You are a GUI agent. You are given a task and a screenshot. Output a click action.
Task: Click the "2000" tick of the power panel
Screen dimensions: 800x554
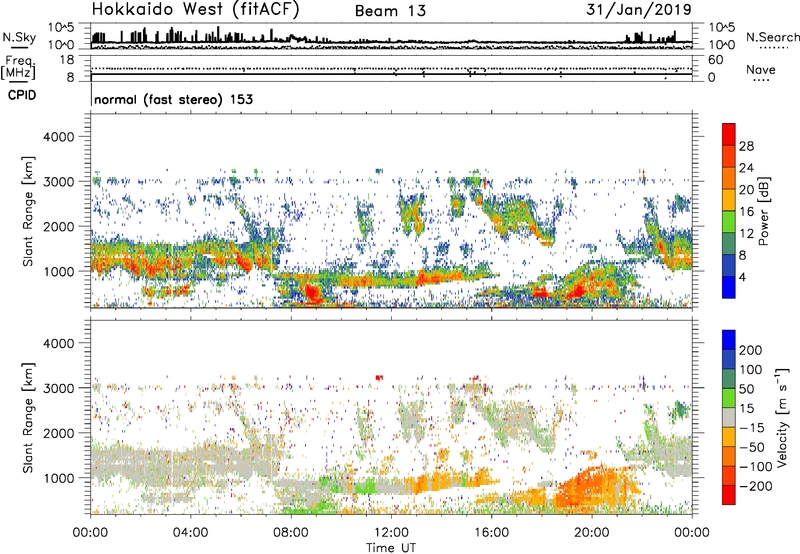tap(58, 226)
